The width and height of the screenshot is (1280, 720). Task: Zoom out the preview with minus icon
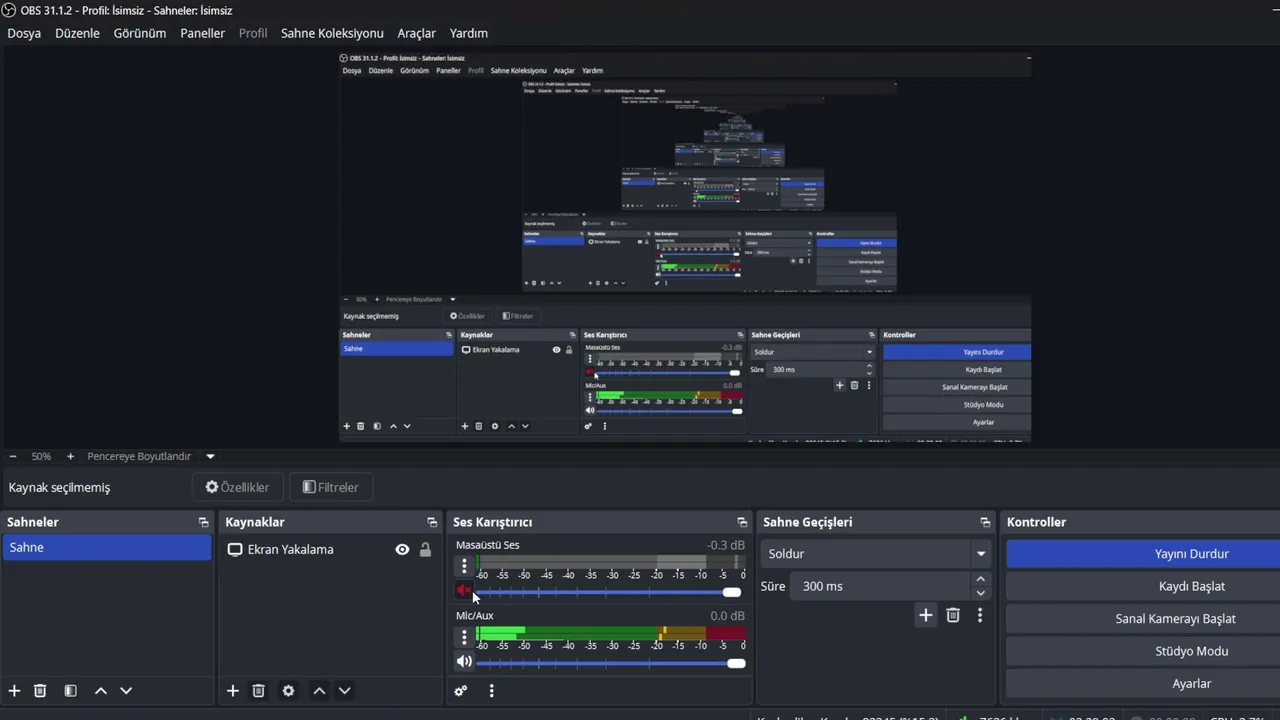(x=12, y=456)
